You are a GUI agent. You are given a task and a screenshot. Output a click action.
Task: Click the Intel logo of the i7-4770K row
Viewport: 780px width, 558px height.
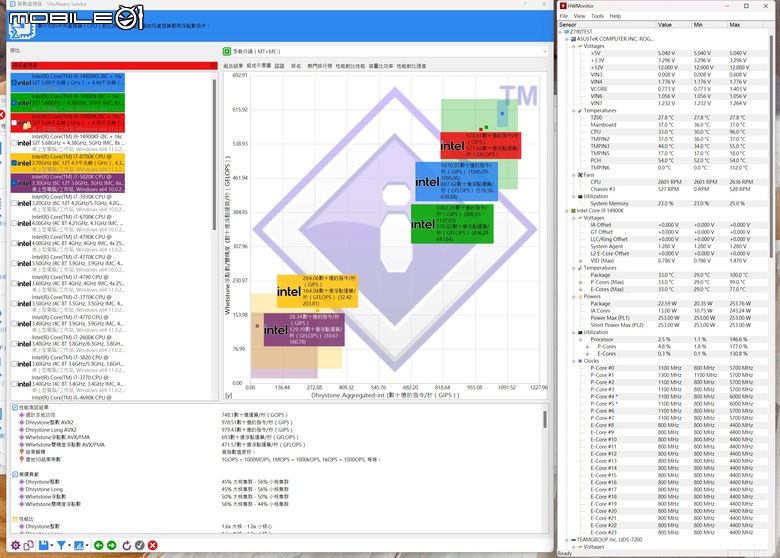click(24, 264)
